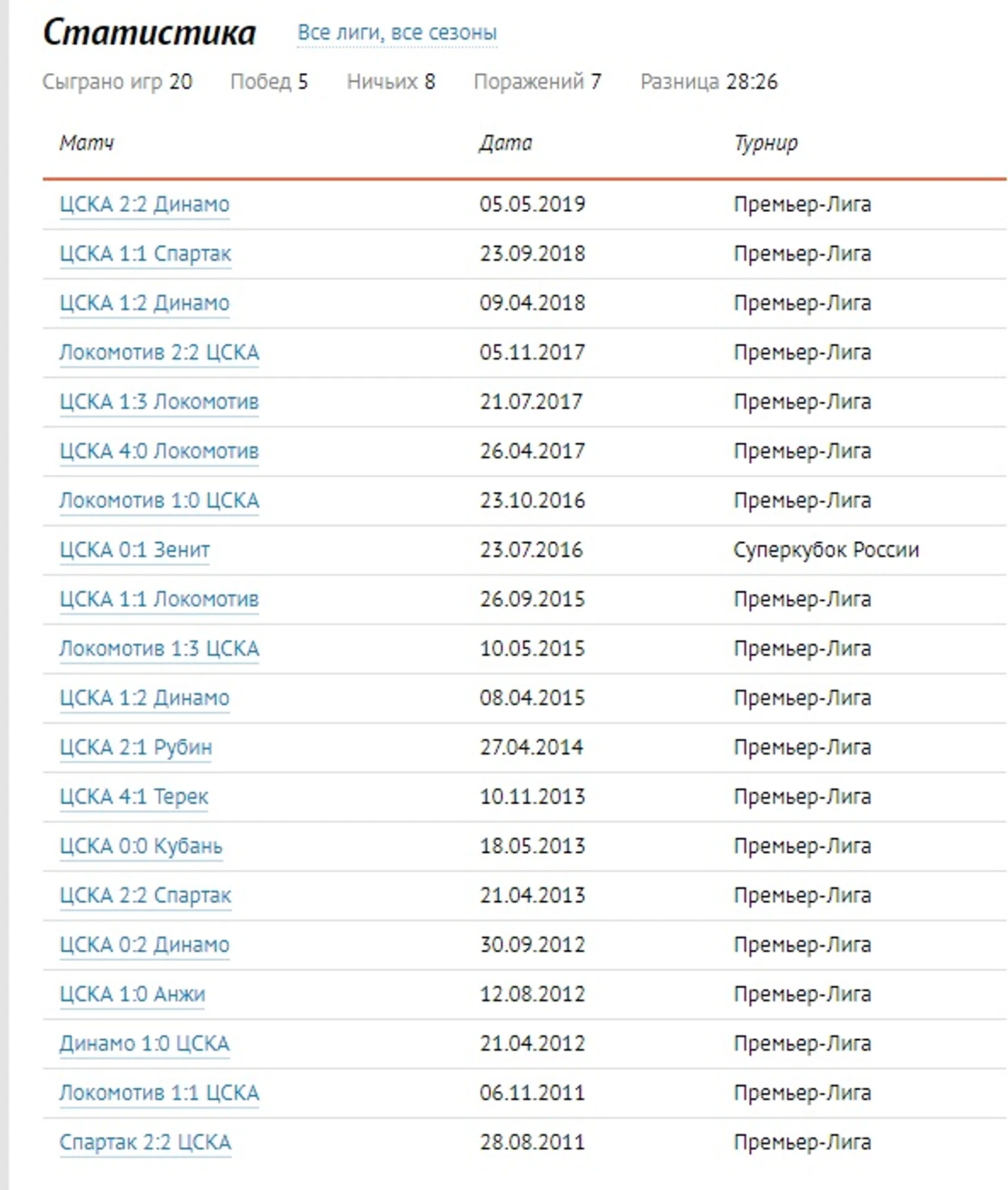Viewport: 1008px width, 1190px height.
Task: Click the ЦСКА 1:2 Динамо match from 09.04.2018
Action: [x=144, y=303]
